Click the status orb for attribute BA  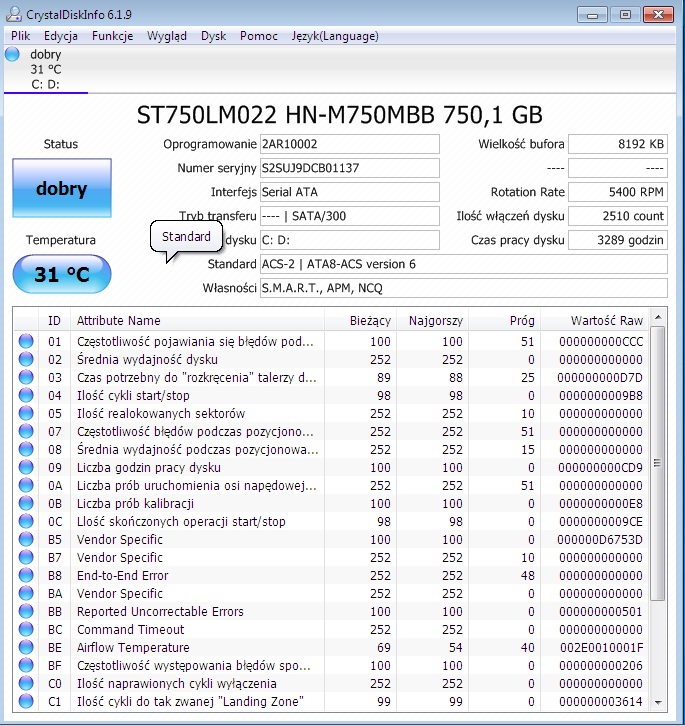(x=26, y=593)
